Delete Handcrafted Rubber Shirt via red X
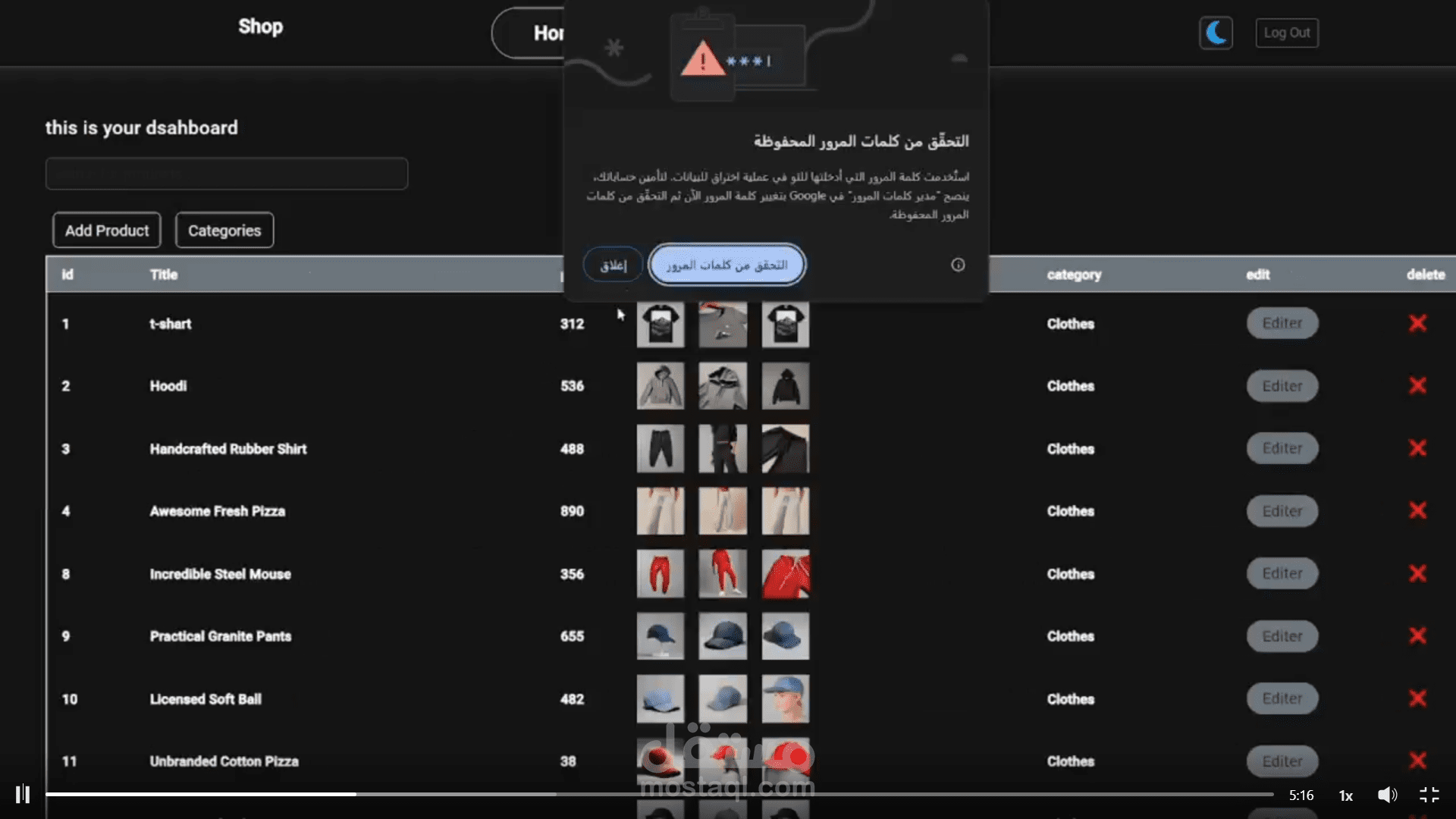 (1417, 448)
